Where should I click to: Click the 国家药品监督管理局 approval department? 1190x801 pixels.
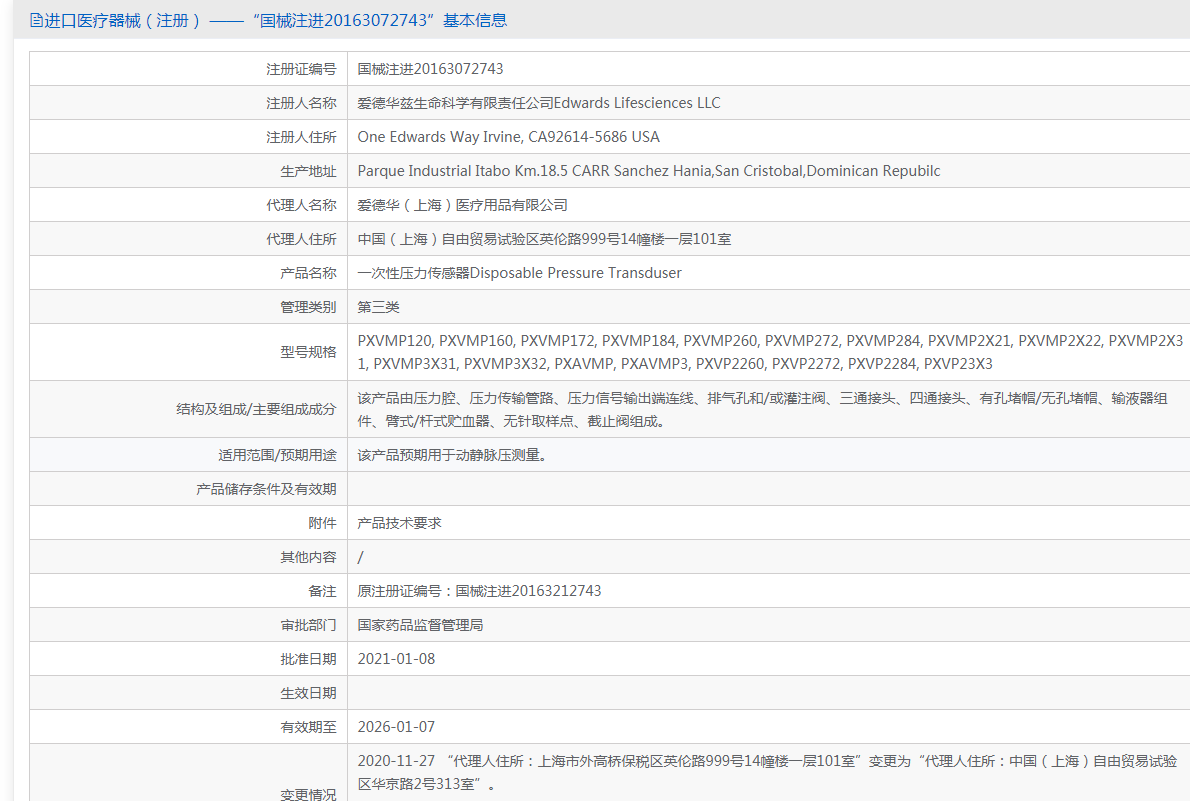tap(420, 625)
